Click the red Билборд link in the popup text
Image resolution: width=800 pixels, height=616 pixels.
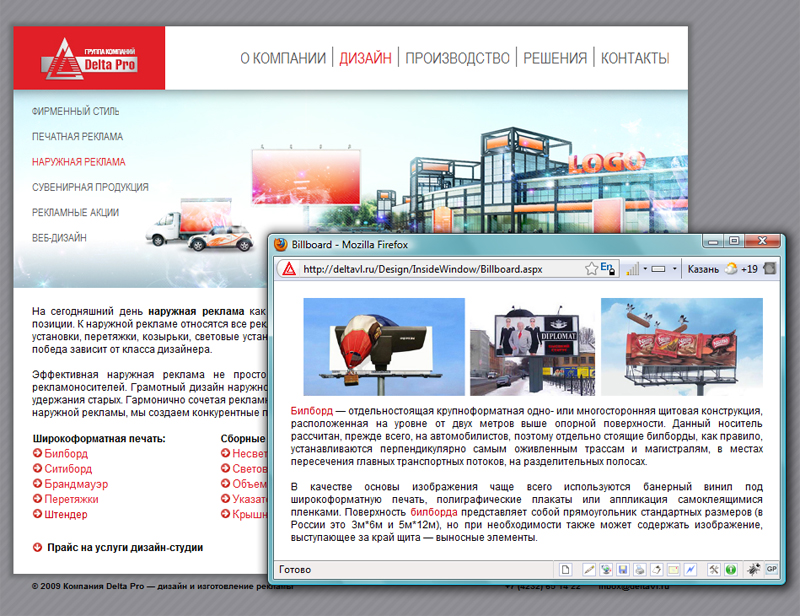tap(310, 411)
